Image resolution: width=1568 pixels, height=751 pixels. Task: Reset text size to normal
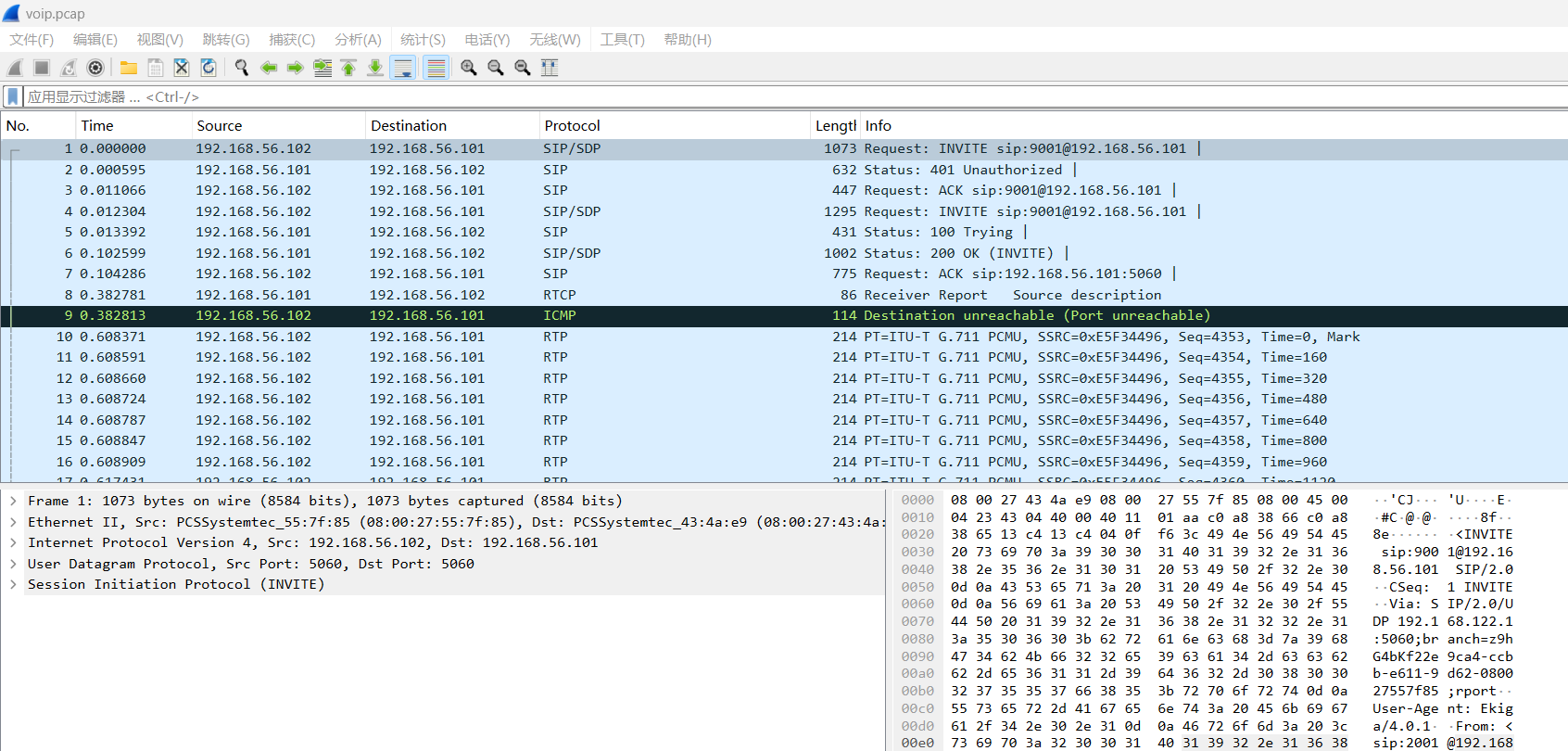(523, 68)
